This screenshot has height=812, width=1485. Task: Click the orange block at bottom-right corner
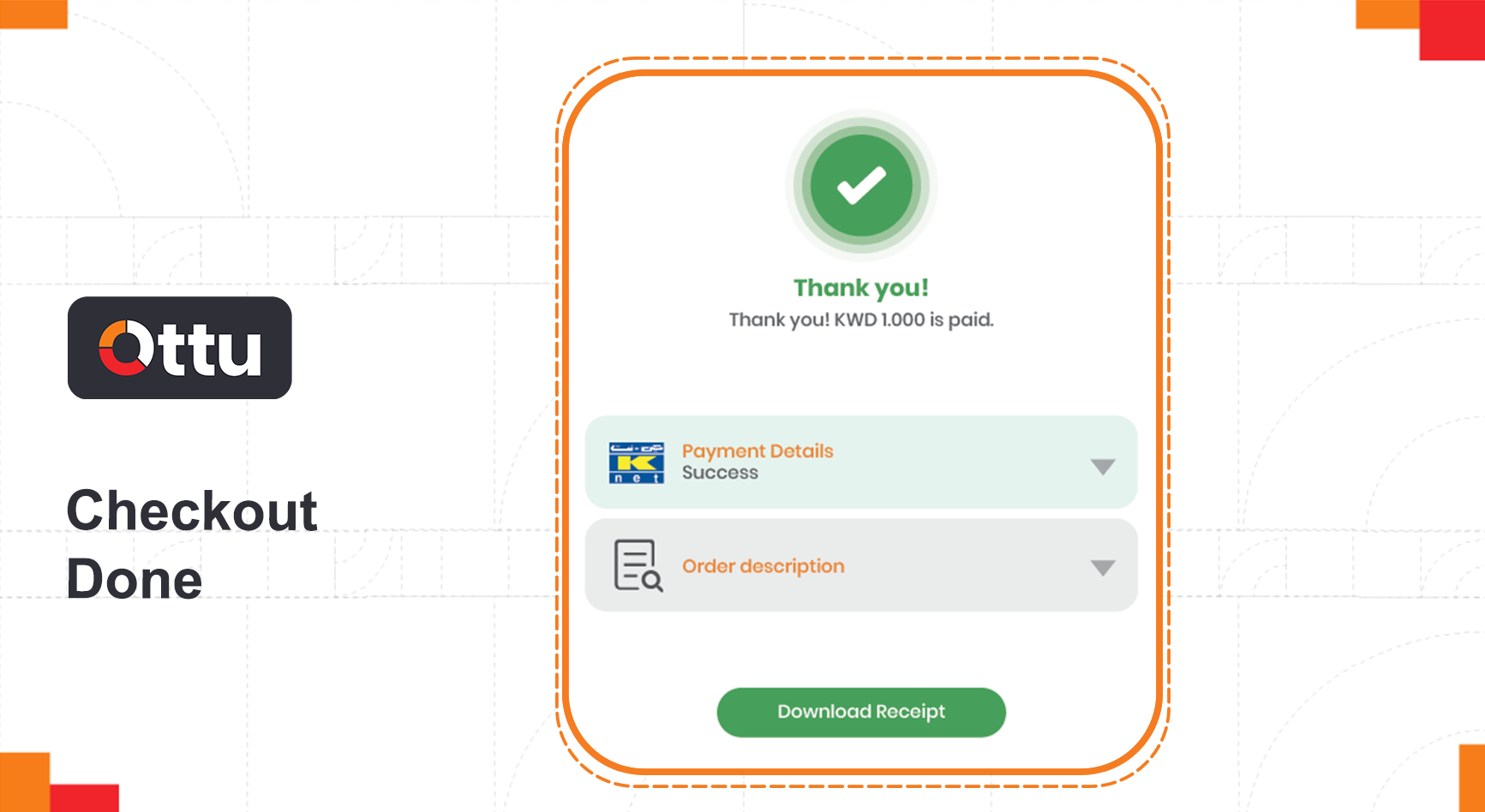[1472, 778]
